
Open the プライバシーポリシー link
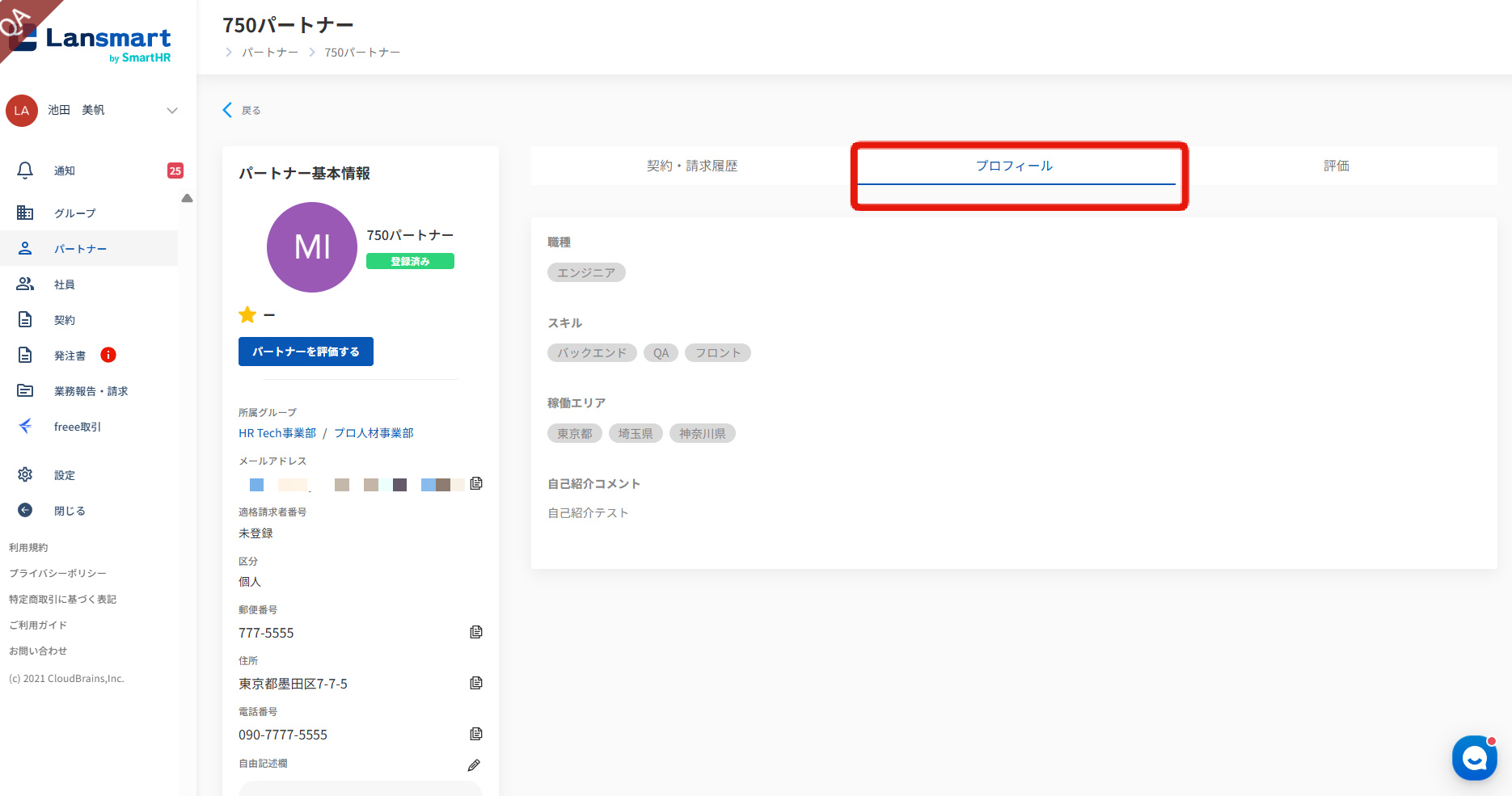(57, 573)
